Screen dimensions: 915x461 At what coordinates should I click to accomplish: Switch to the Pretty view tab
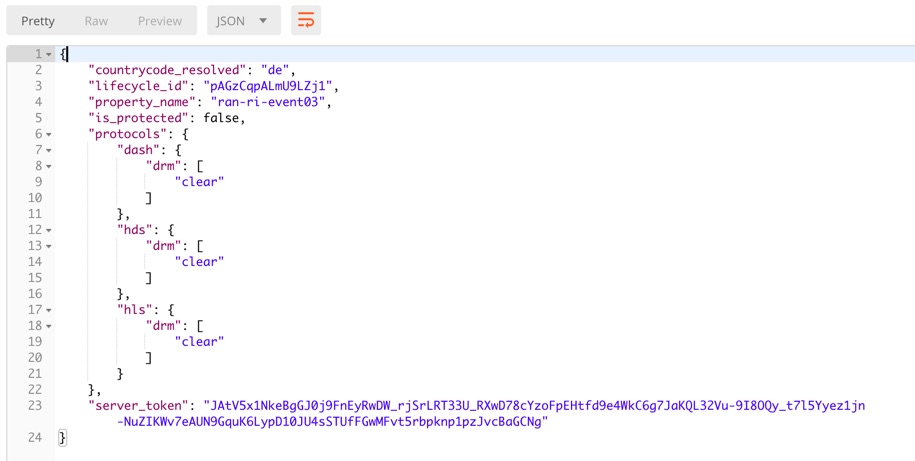coord(38,21)
